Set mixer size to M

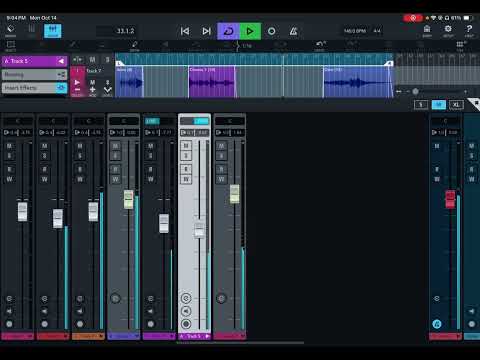pos(439,105)
